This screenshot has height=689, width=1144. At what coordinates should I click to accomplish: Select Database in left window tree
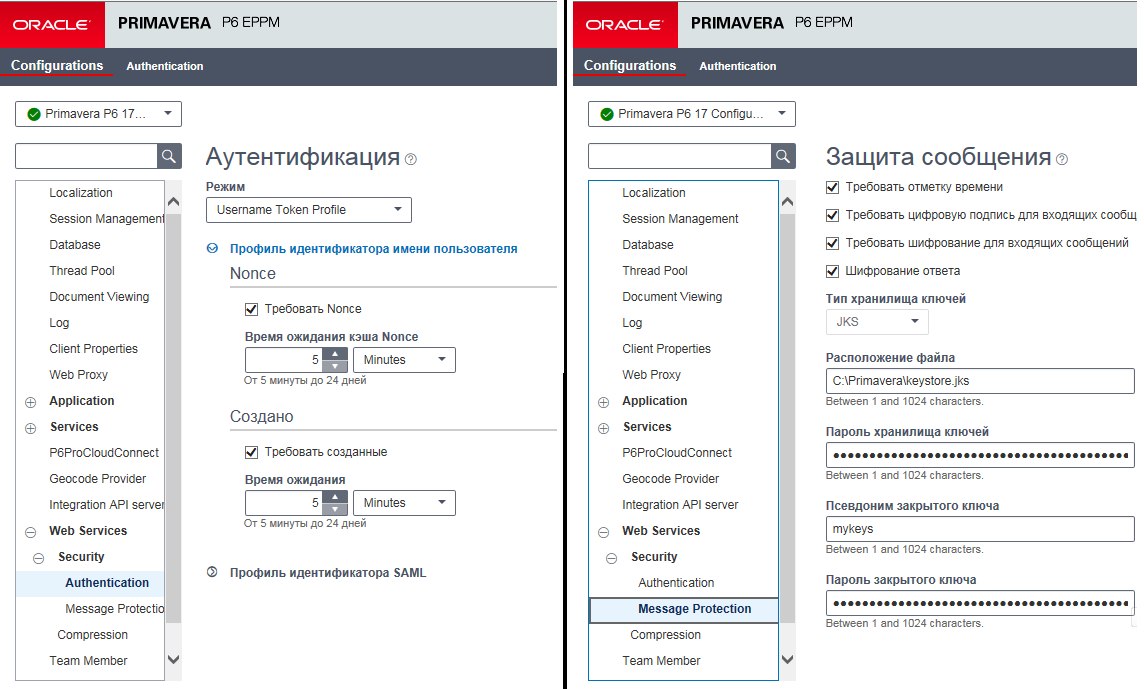pos(75,245)
